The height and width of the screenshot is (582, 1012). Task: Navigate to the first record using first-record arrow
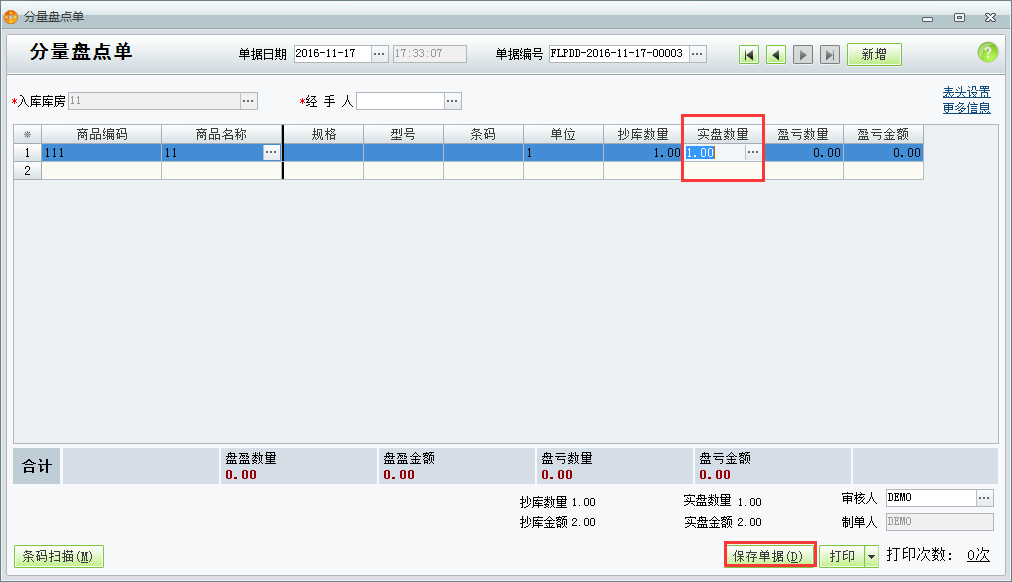(749, 54)
